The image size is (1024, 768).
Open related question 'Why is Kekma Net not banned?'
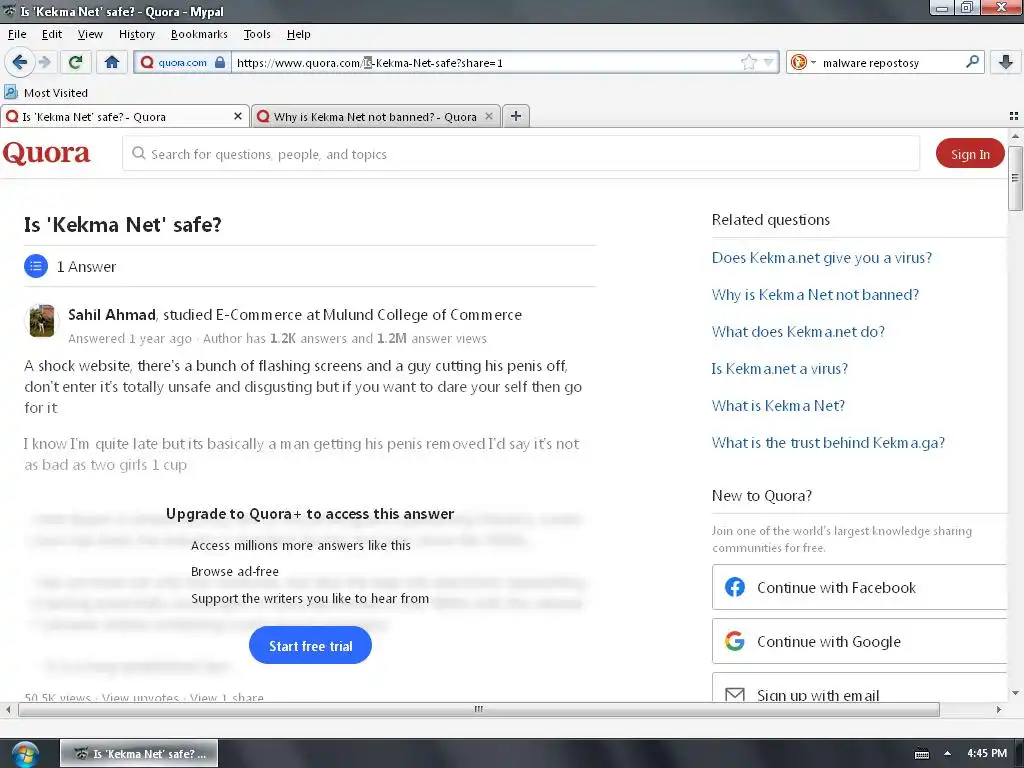815,295
